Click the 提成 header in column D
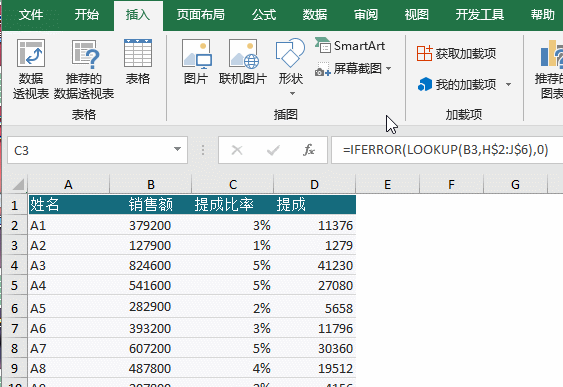563x387 pixels. click(x=315, y=205)
